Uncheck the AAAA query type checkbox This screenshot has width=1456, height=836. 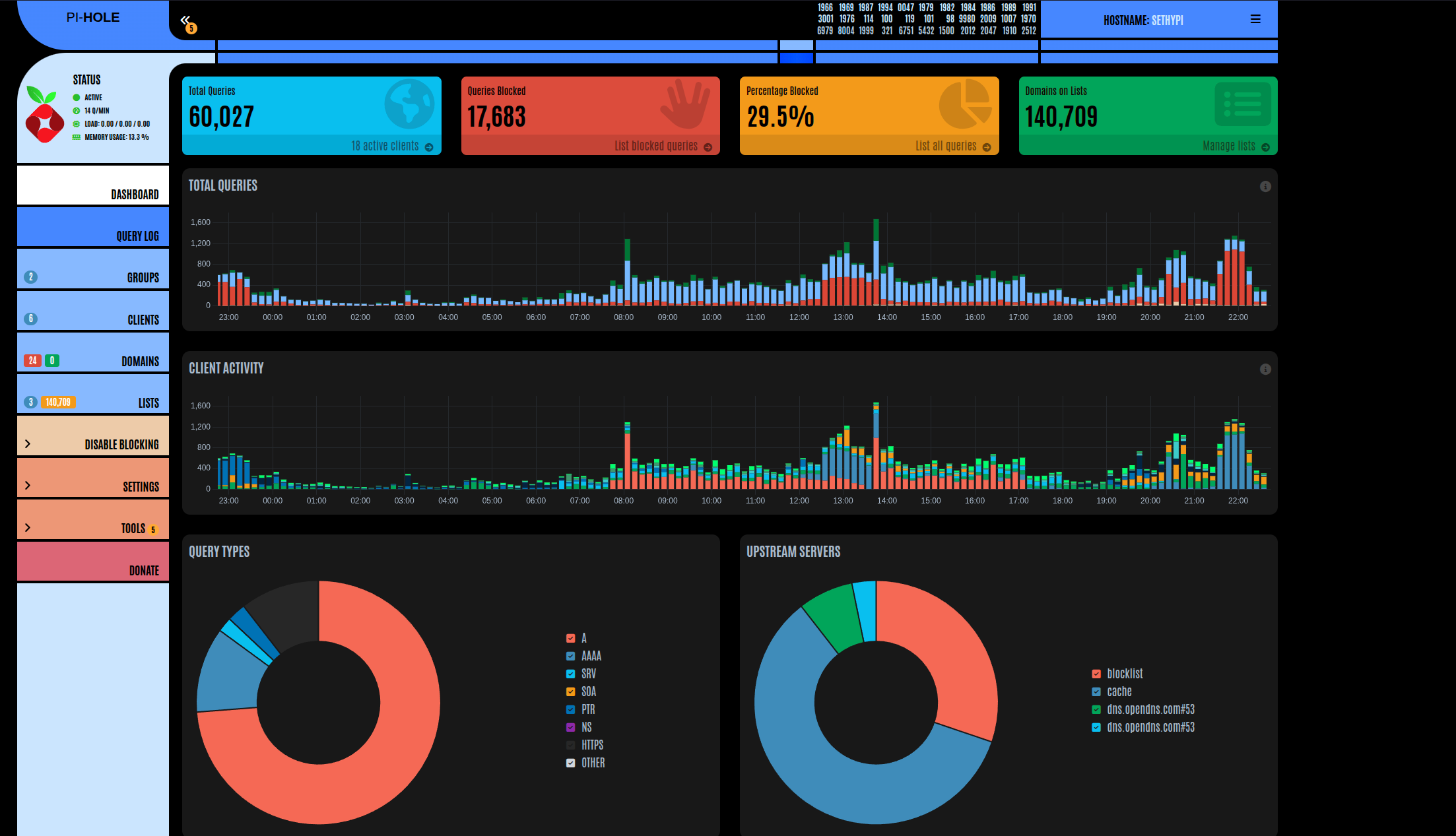click(570, 656)
